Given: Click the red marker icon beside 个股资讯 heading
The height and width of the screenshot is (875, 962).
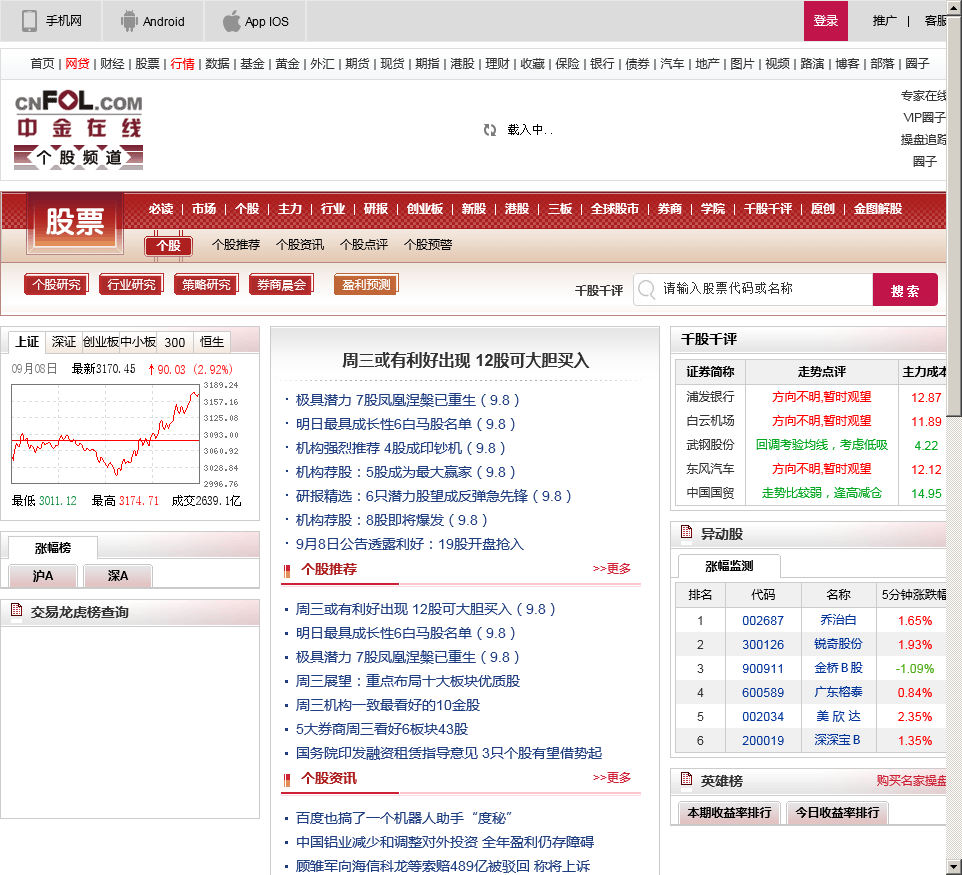Looking at the screenshot, I should point(287,780).
